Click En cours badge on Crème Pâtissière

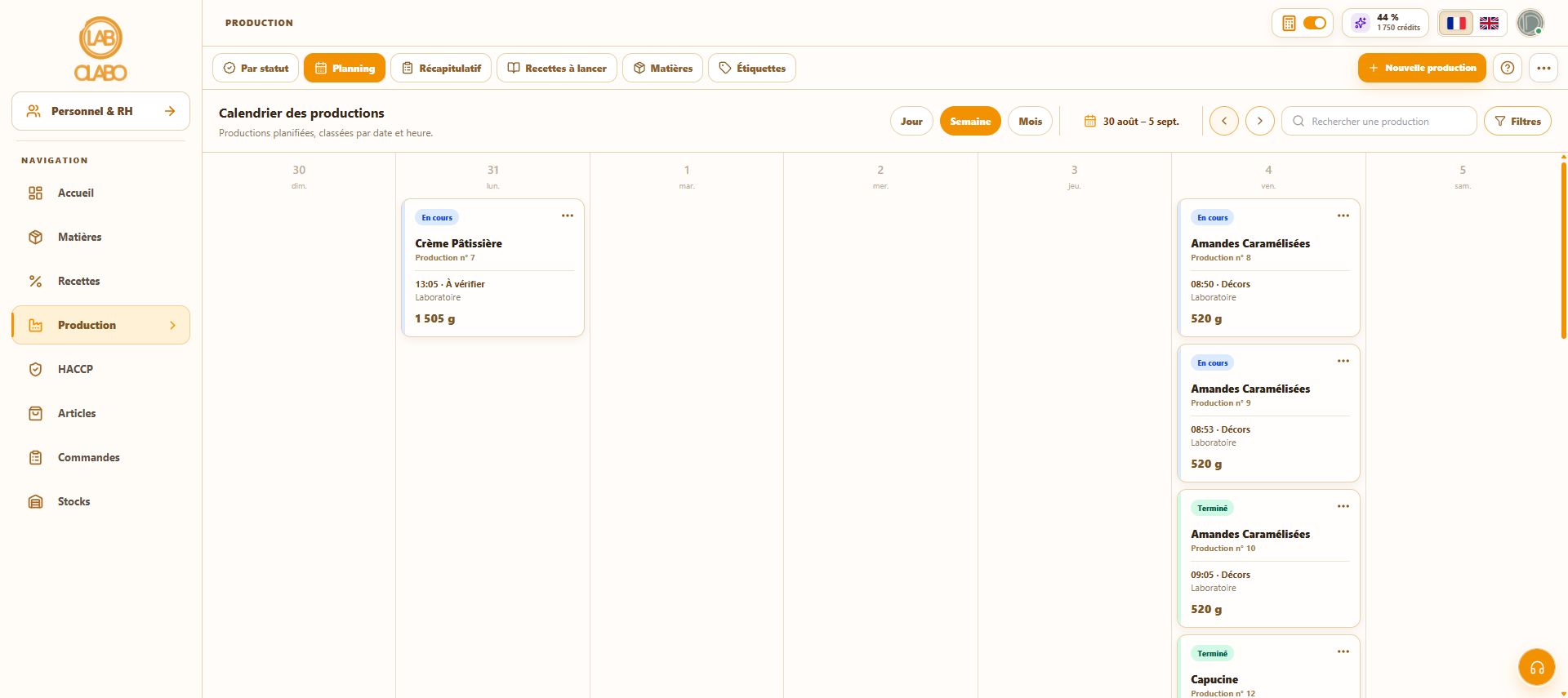tap(437, 218)
